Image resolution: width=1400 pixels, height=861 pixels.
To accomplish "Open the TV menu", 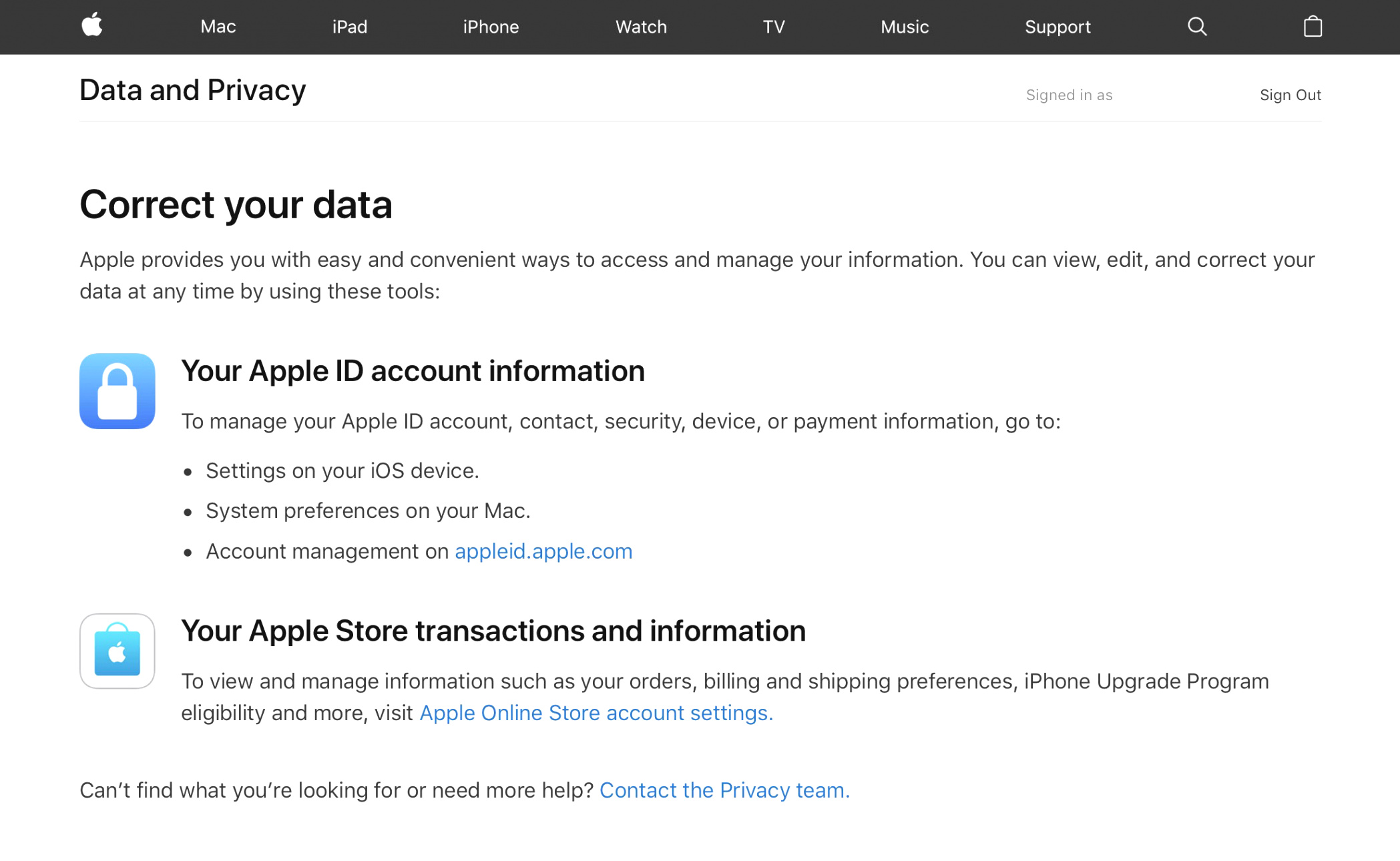I will pyautogui.click(x=774, y=27).
